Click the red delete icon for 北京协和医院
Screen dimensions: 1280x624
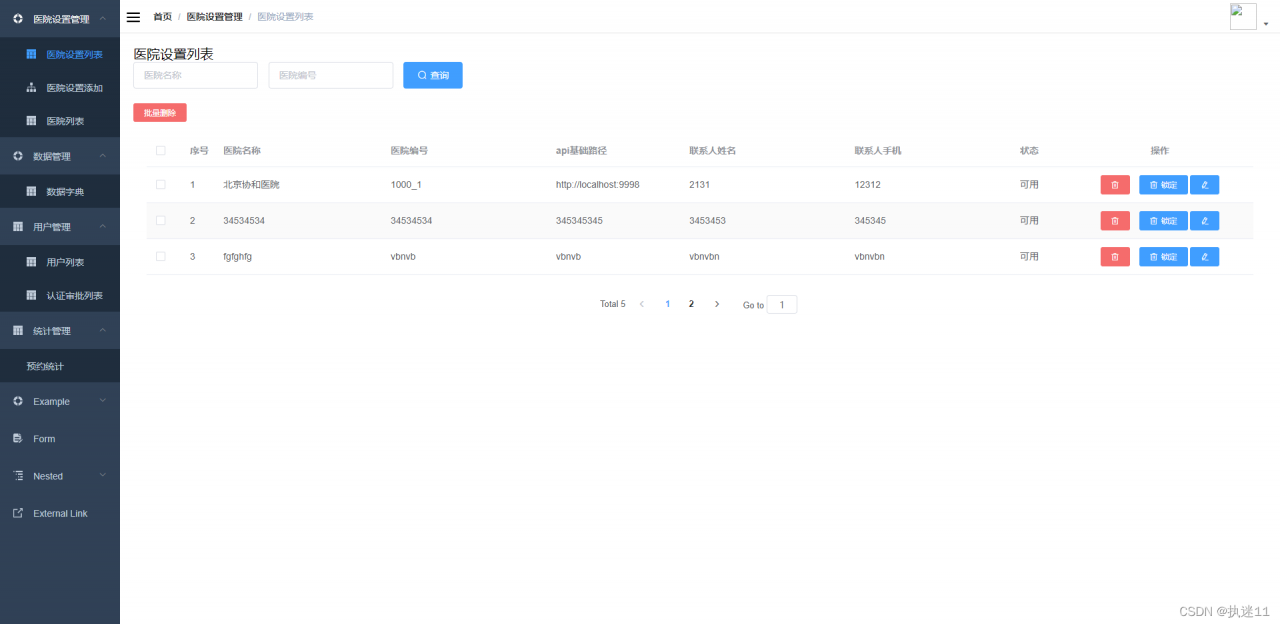point(1115,185)
